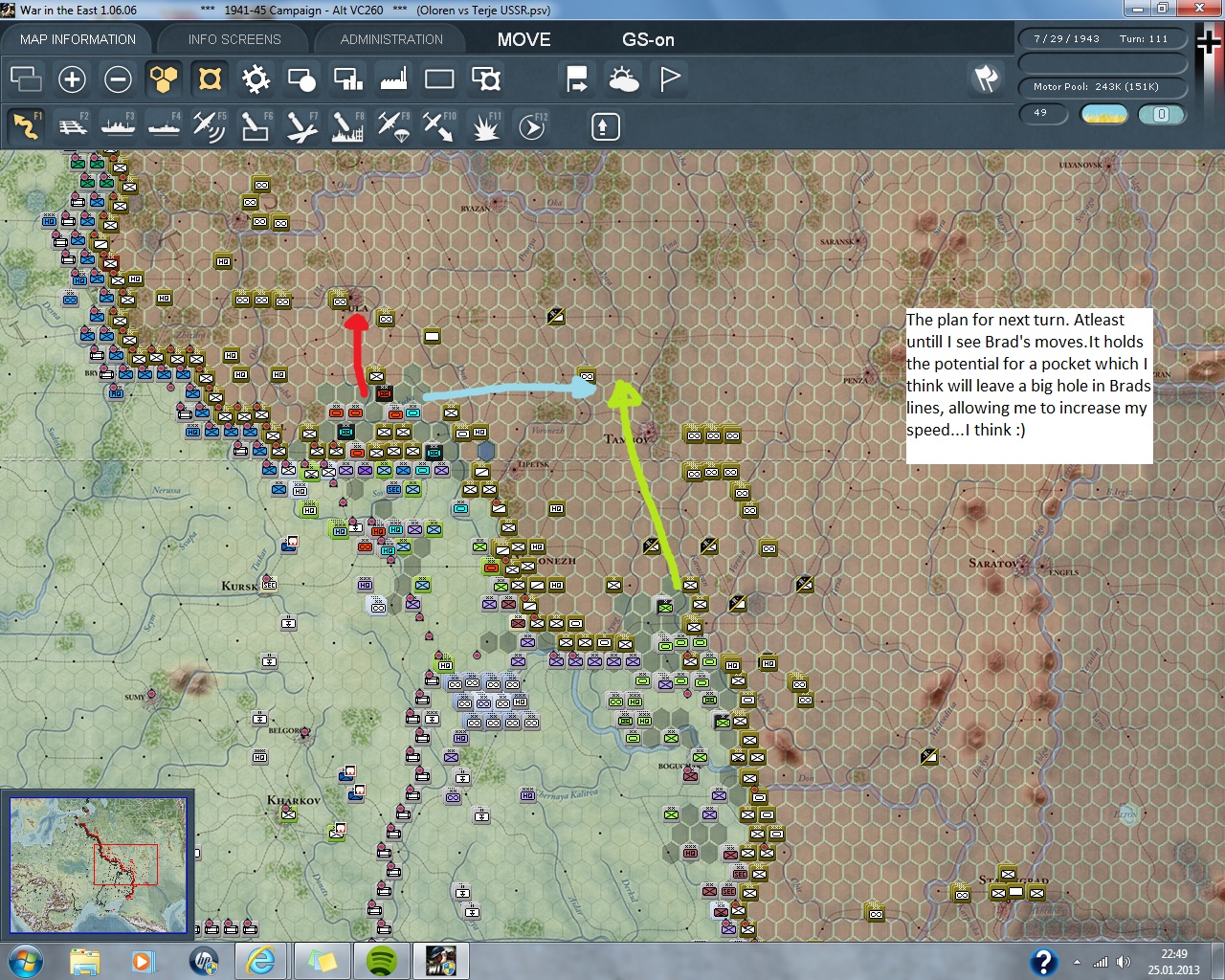Click the MOVE mode label

click(523, 39)
